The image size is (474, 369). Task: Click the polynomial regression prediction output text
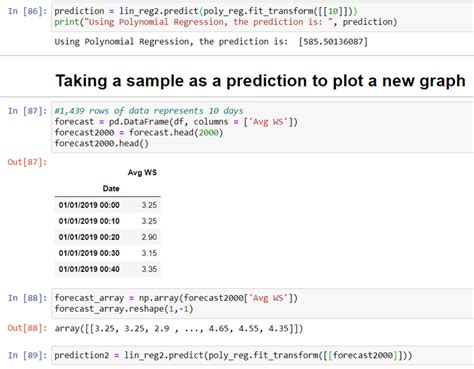pos(211,42)
